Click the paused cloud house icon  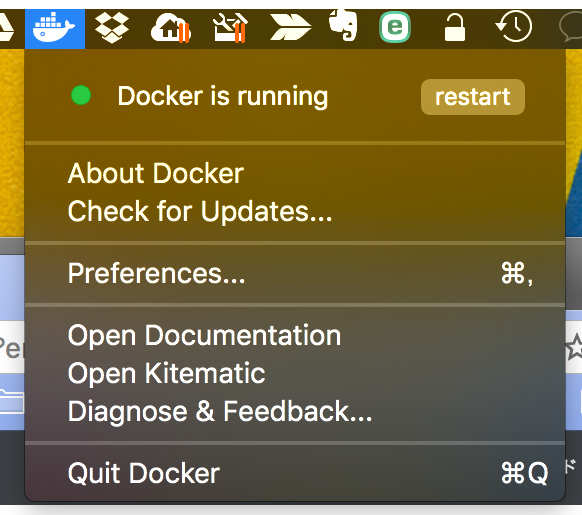171,28
